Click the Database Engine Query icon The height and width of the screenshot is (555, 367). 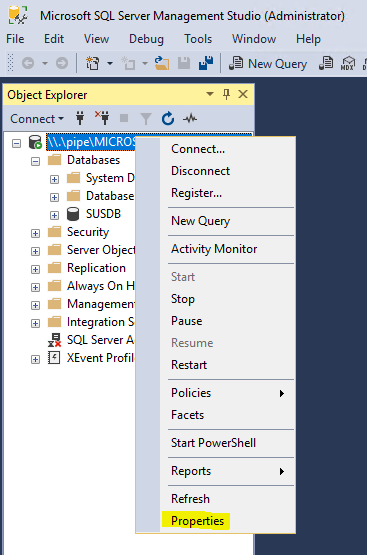(x=326, y=64)
